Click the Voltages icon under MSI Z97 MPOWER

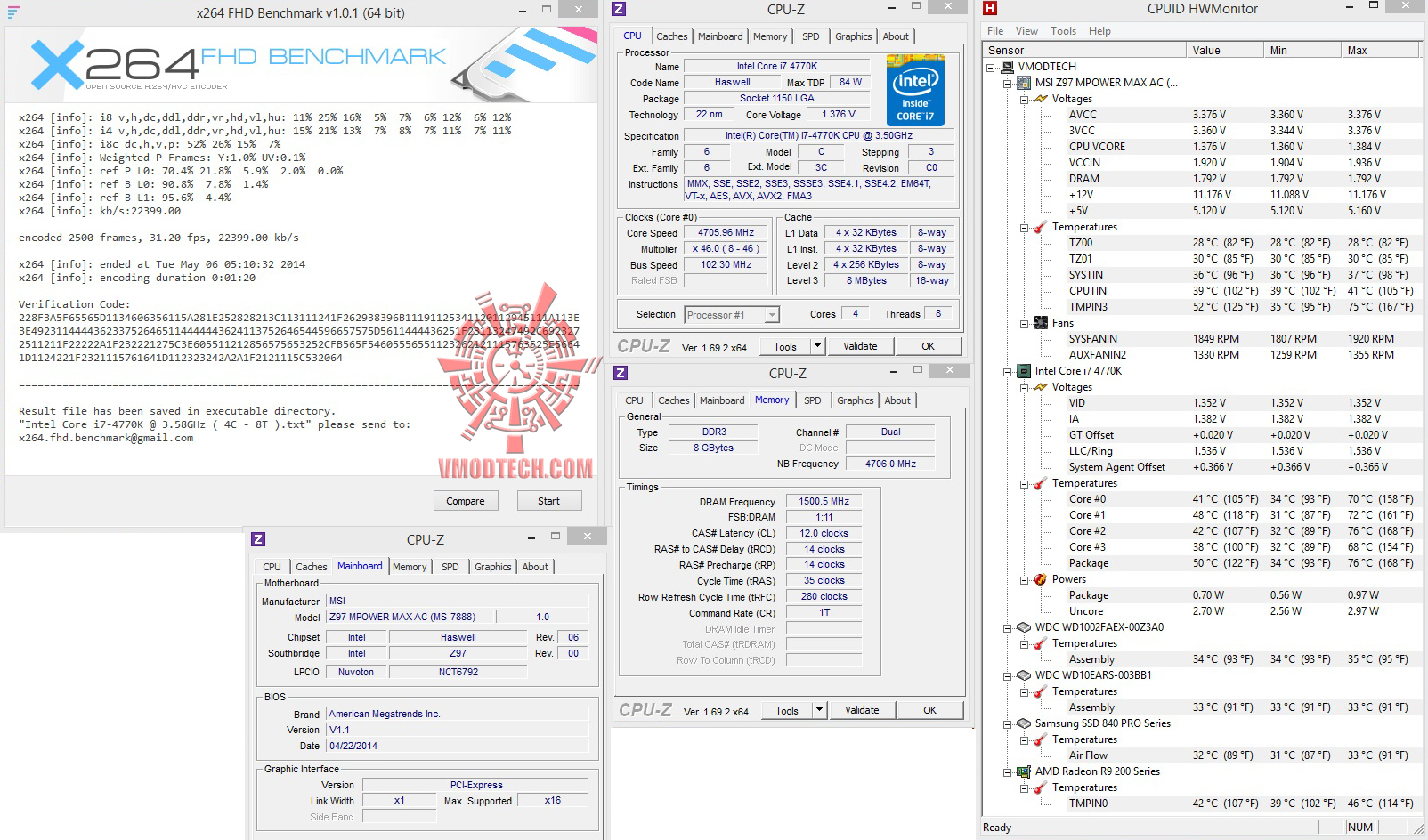click(x=1040, y=99)
